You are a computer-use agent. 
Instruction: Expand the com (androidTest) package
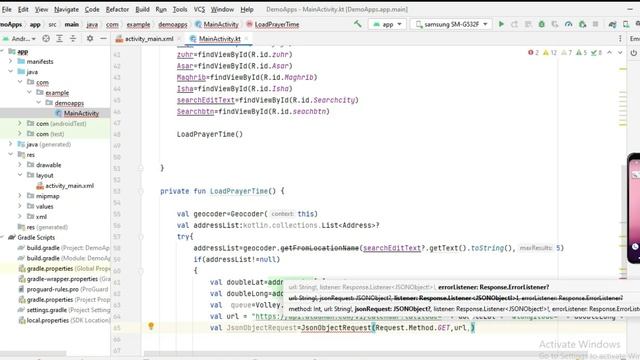pyautogui.click(x=20, y=123)
